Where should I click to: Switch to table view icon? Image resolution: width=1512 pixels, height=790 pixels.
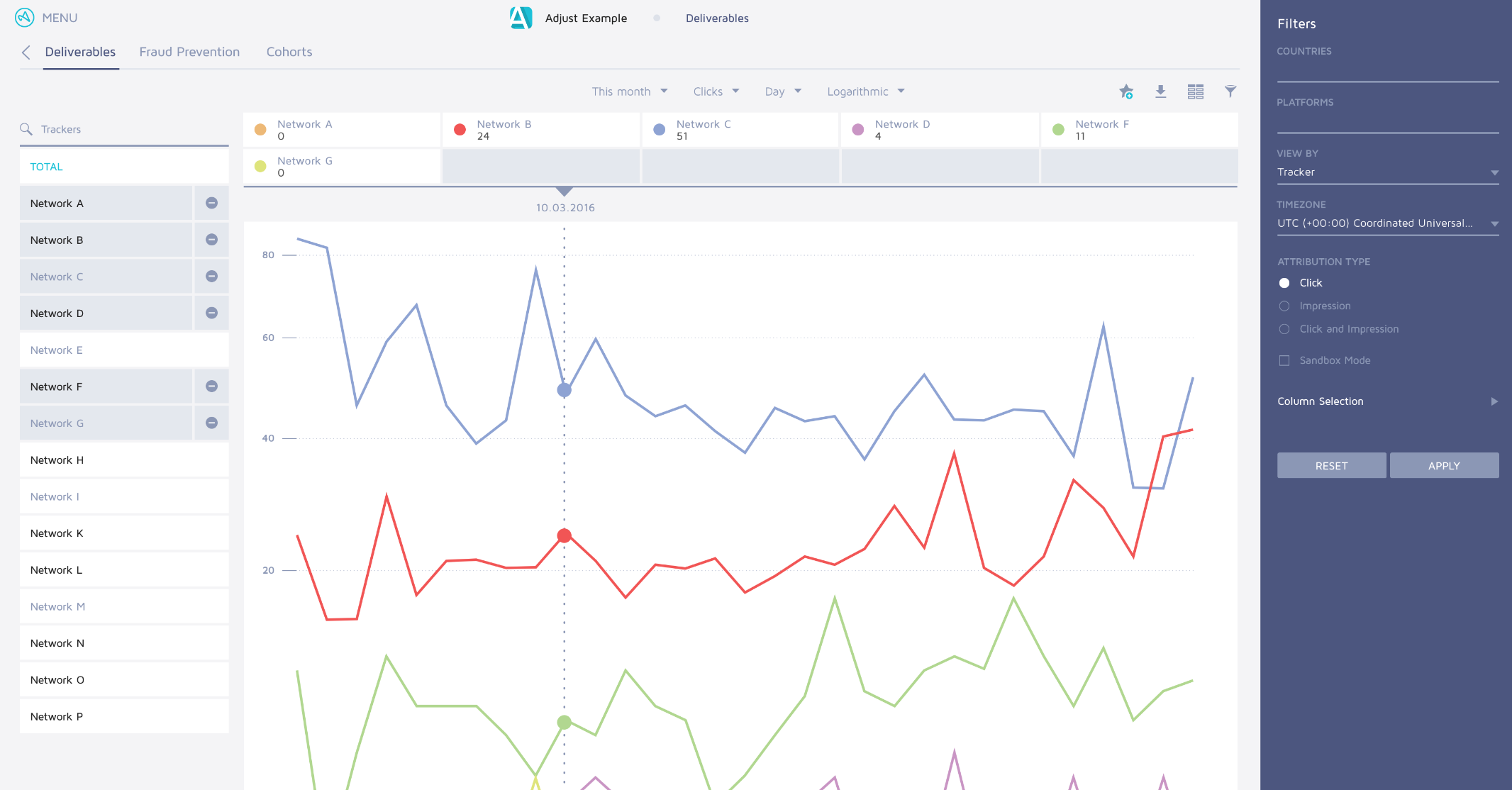tap(1195, 91)
